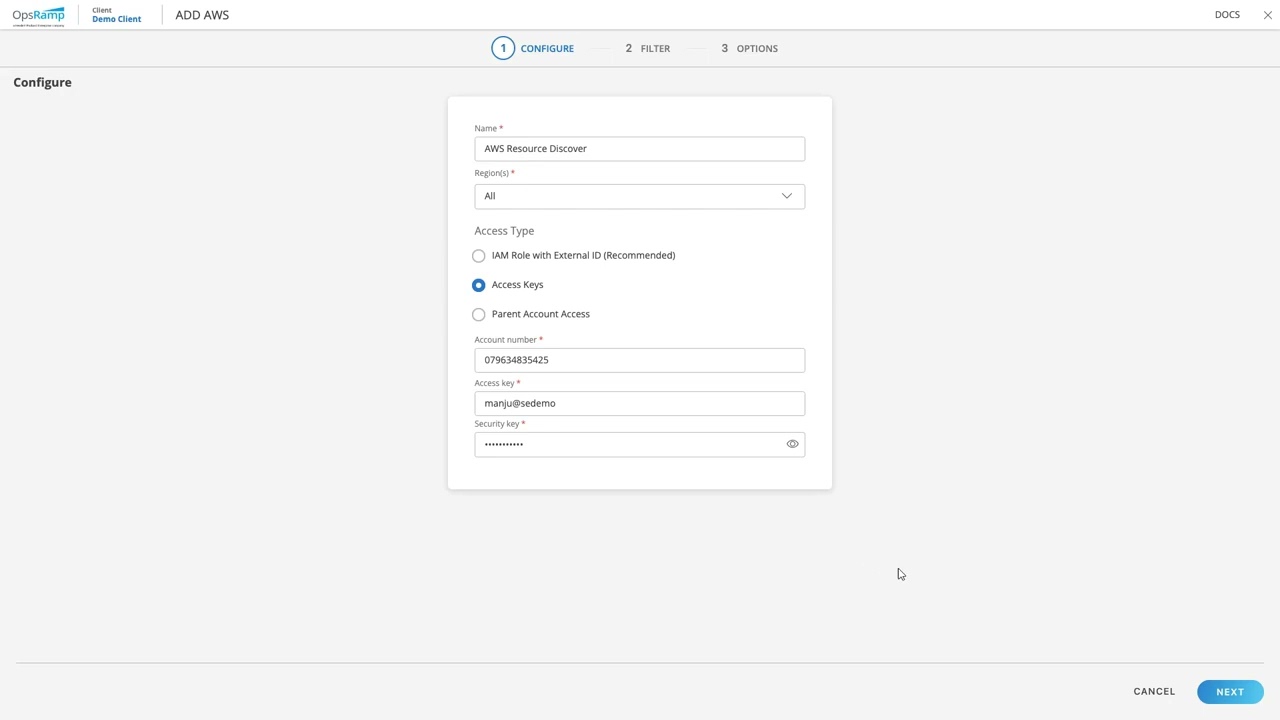Close the Add AWS dialog
The height and width of the screenshot is (720, 1280).
point(1267,15)
